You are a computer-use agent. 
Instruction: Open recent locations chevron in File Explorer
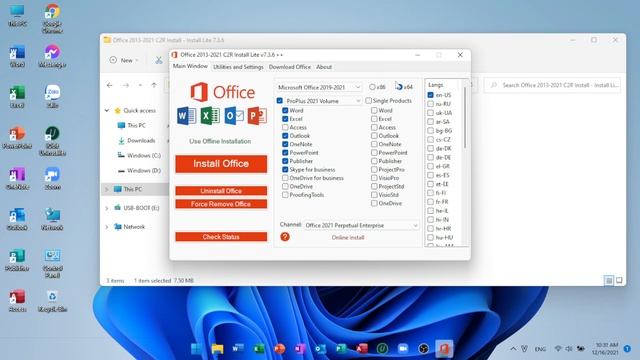pyautogui.click(x=140, y=85)
